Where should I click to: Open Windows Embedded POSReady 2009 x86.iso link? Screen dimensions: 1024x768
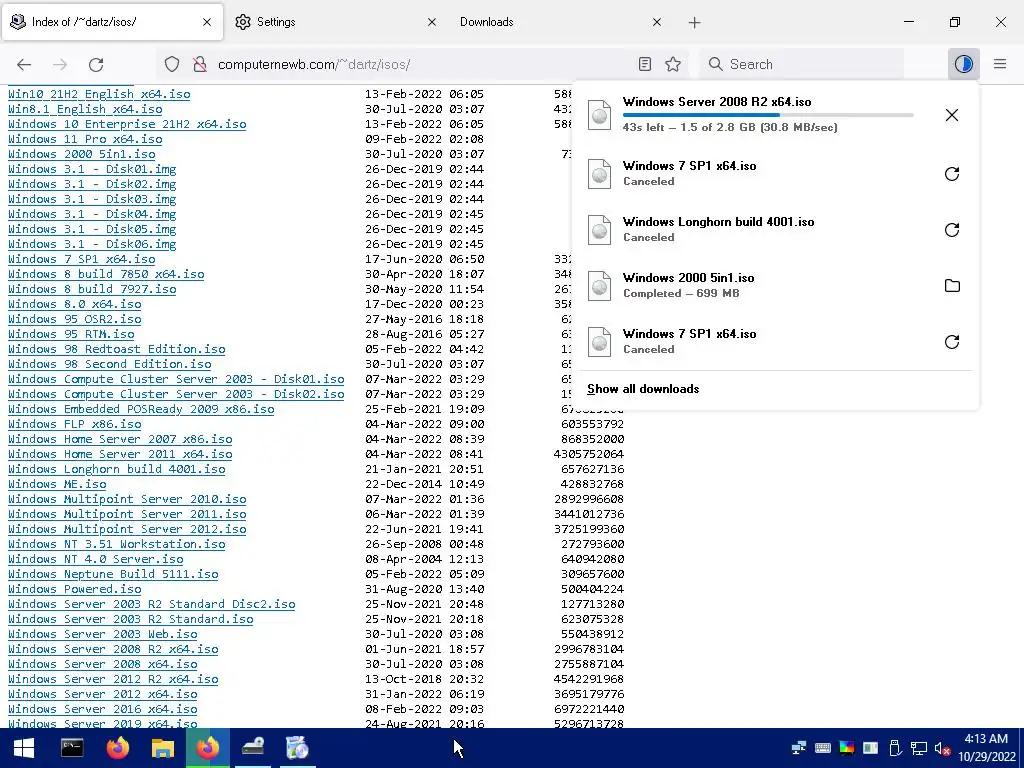click(141, 409)
